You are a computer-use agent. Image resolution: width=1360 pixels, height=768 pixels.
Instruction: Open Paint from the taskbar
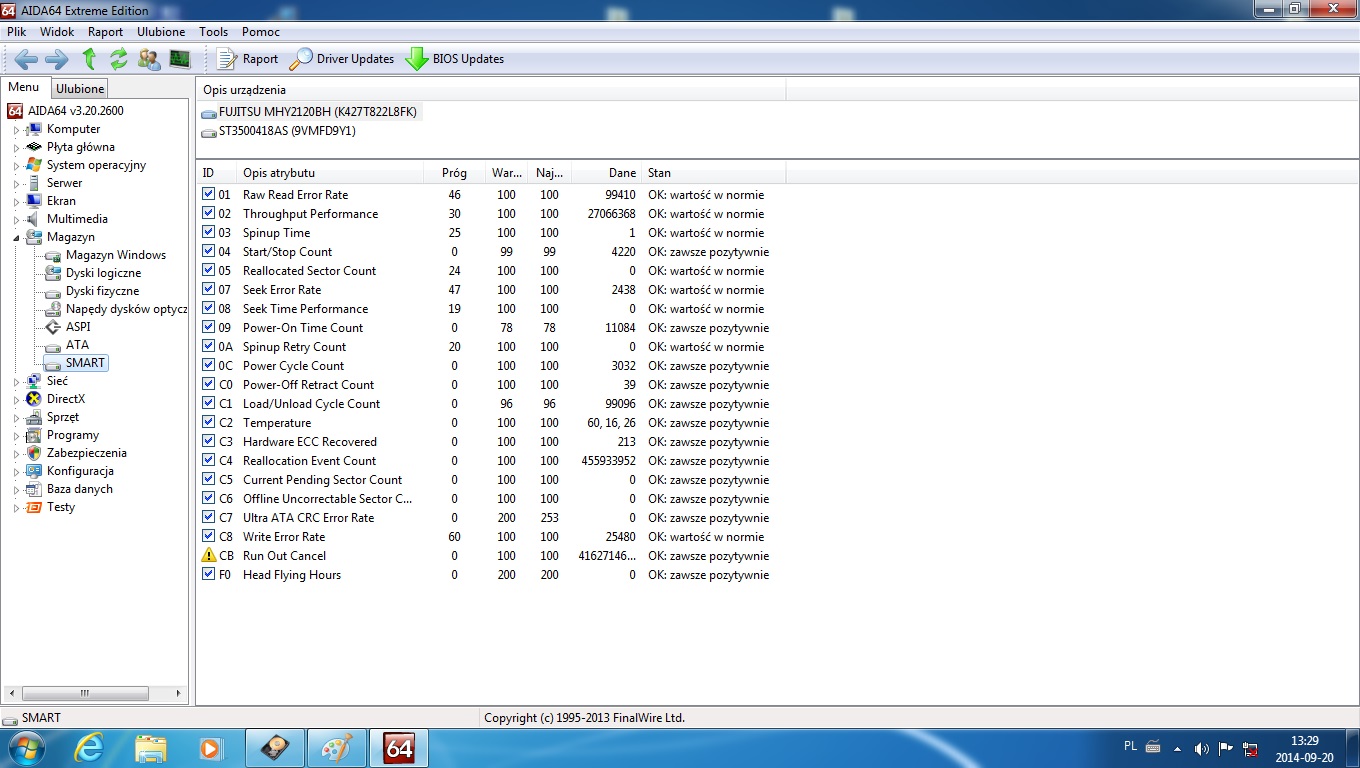(337, 748)
